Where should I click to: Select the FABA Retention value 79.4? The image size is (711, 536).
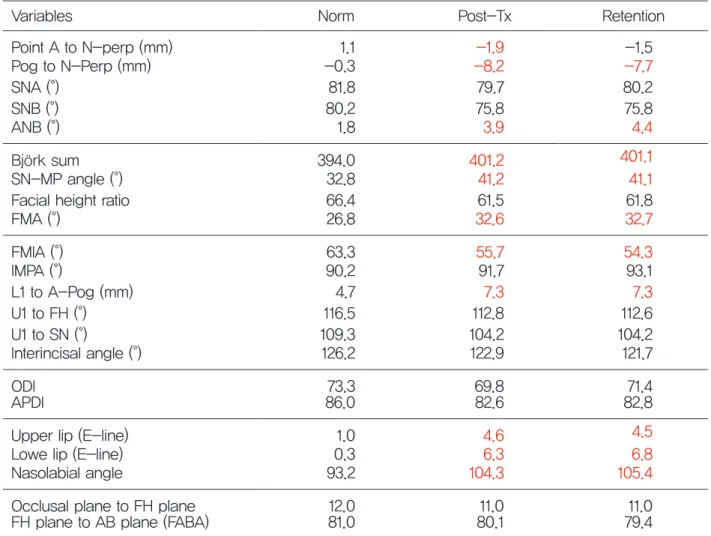tap(638, 522)
